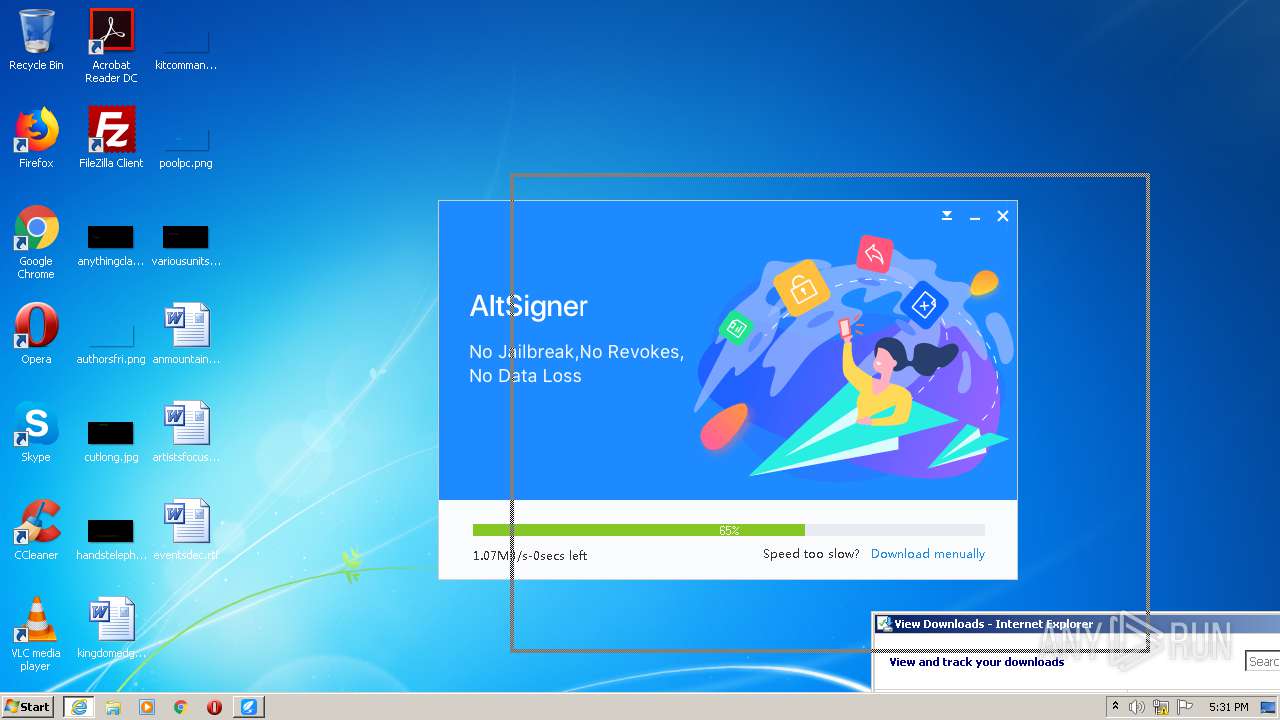The image size is (1280, 720).
Task: Open Windows Explorer folder in taskbar
Action: (x=113, y=707)
